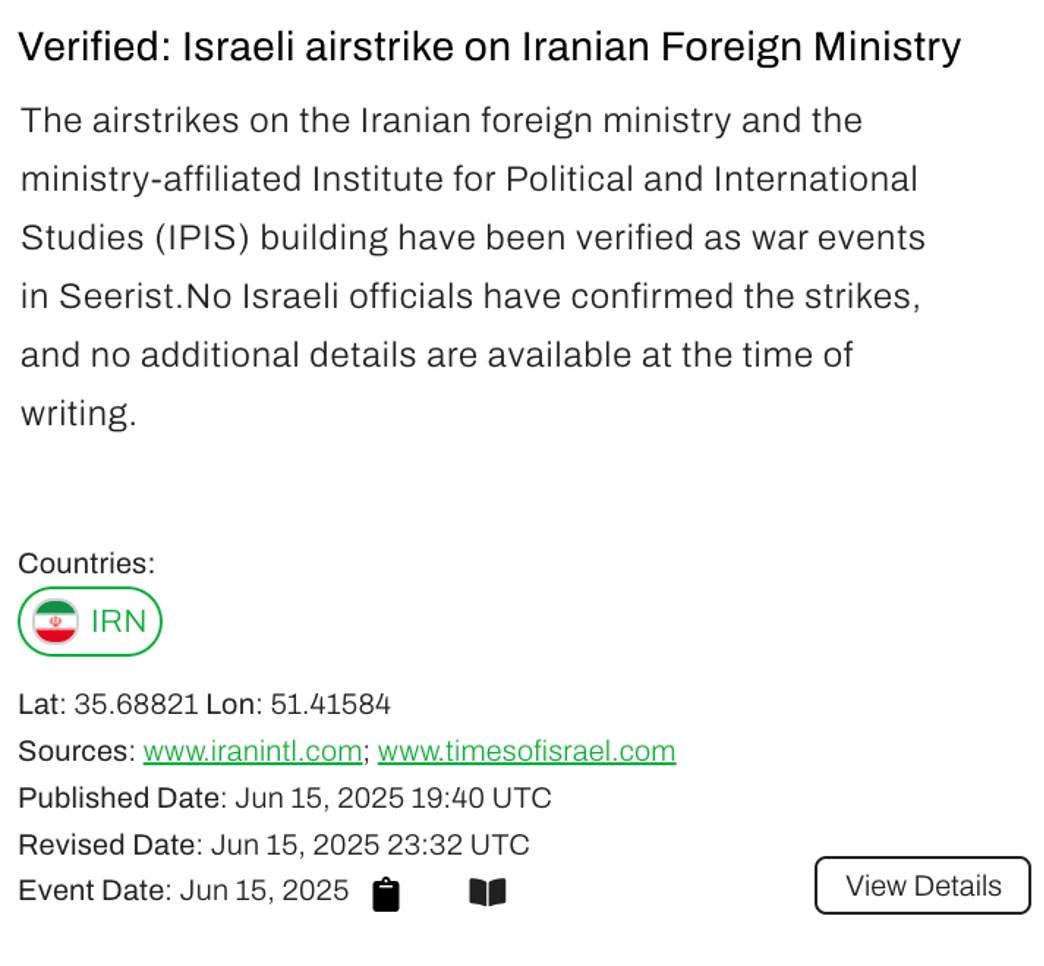Click the open book icon
The image size is (1044, 966).
pos(487,892)
